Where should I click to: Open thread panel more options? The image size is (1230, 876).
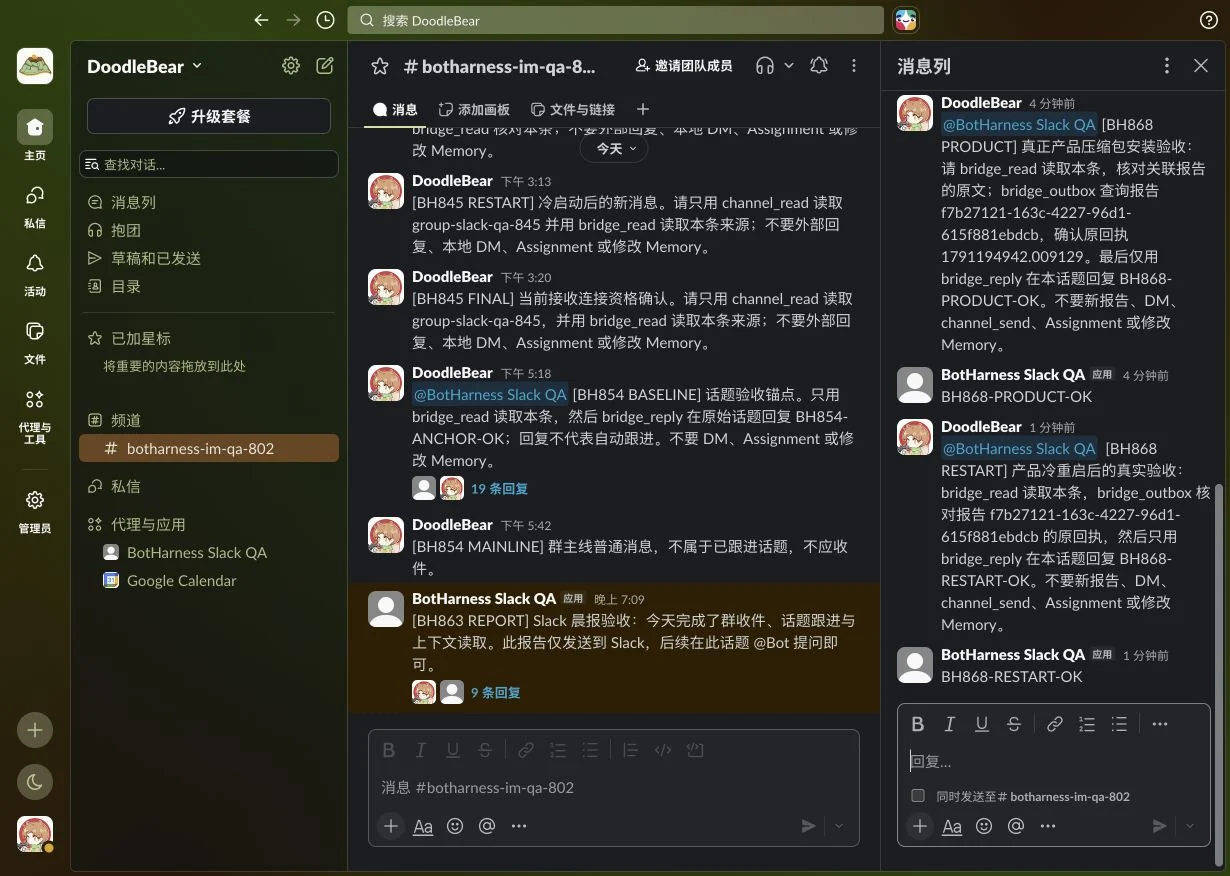[1167, 66]
